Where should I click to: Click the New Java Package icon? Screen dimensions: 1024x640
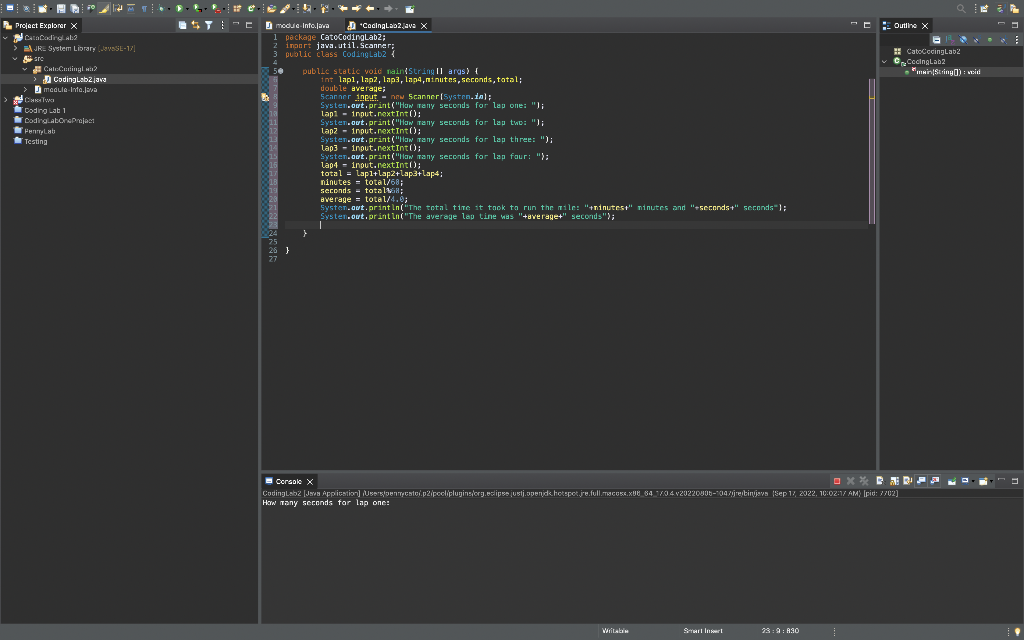[x=237, y=8]
